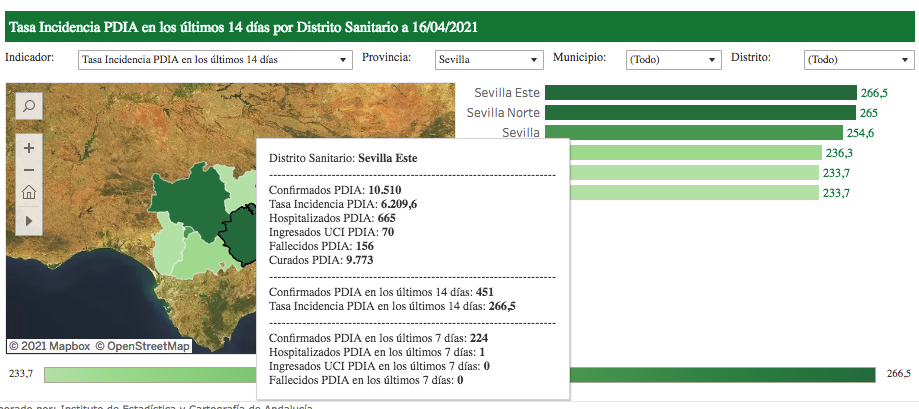Click the map search magnifier icon
919x409 pixels.
(x=29, y=105)
